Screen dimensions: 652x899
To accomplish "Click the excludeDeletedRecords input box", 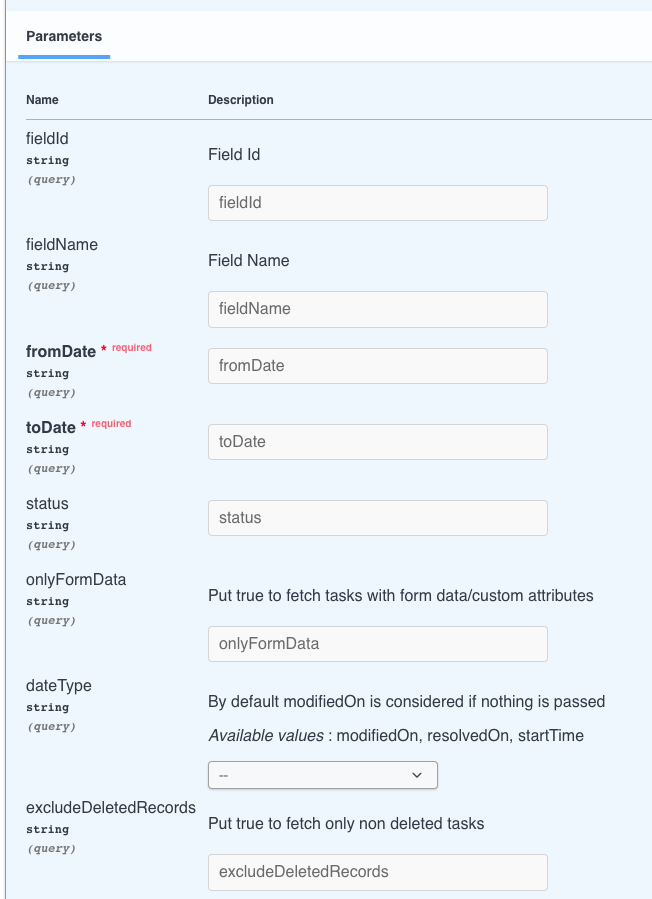I will [x=377, y=872].
